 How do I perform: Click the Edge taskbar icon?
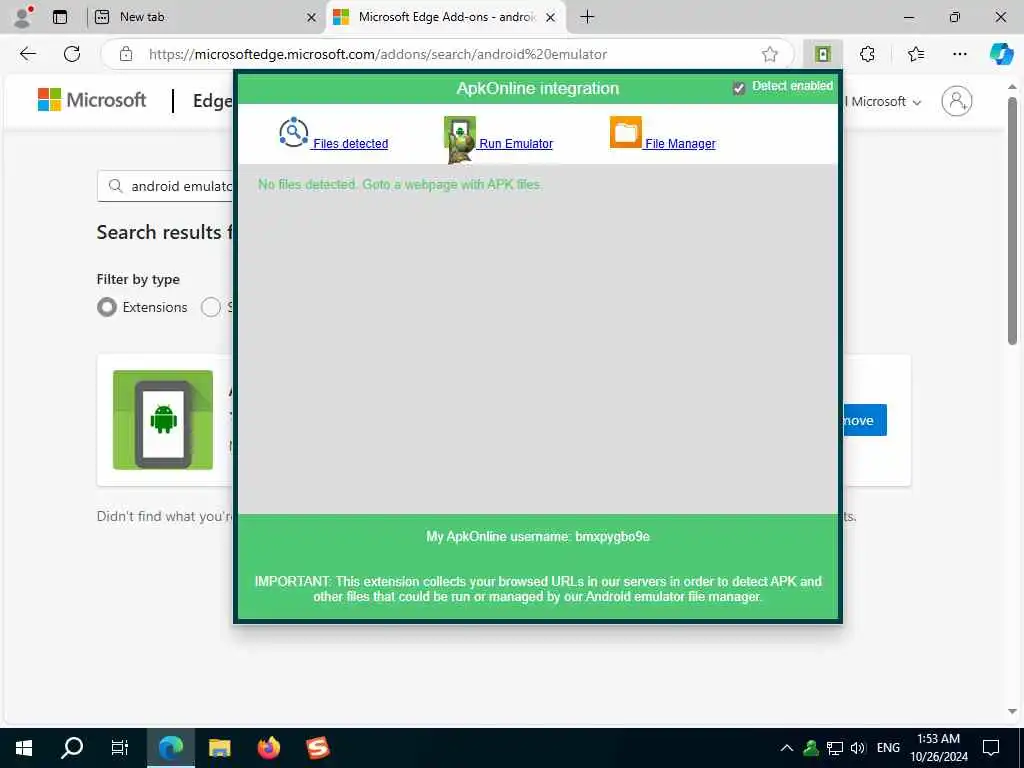pyautogui.click(x=171, y=748)
